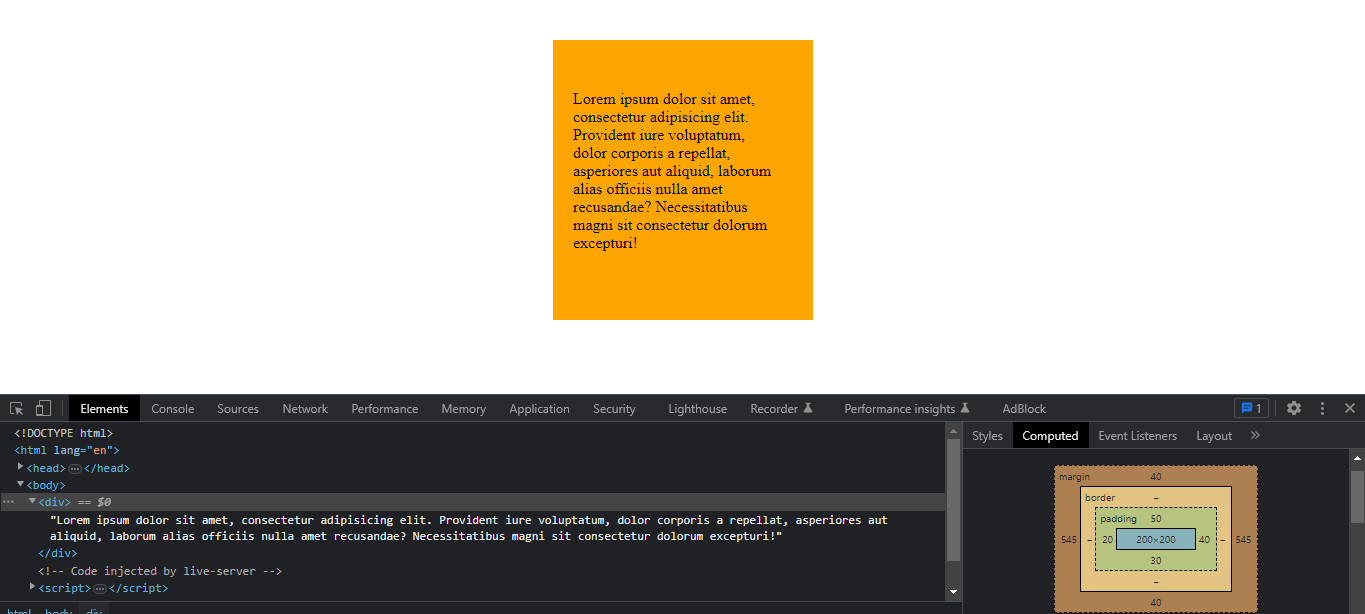This screenshot has height=614, width=1365.
Task: Collapse the body element node
Action: click(21, 484)
